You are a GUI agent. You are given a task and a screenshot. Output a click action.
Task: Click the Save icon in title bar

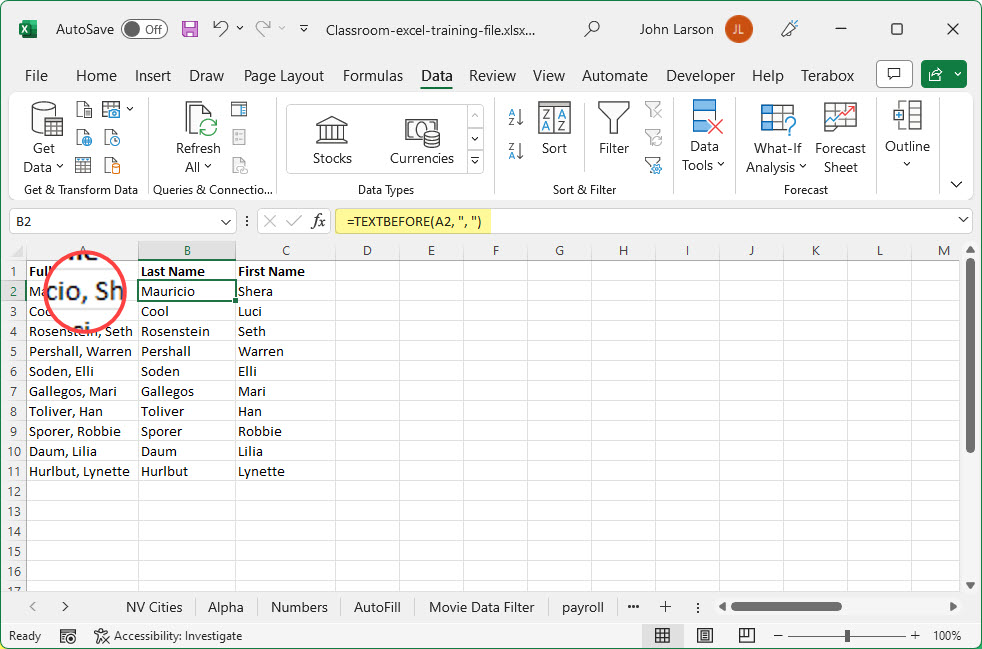(x=189, y=30)
